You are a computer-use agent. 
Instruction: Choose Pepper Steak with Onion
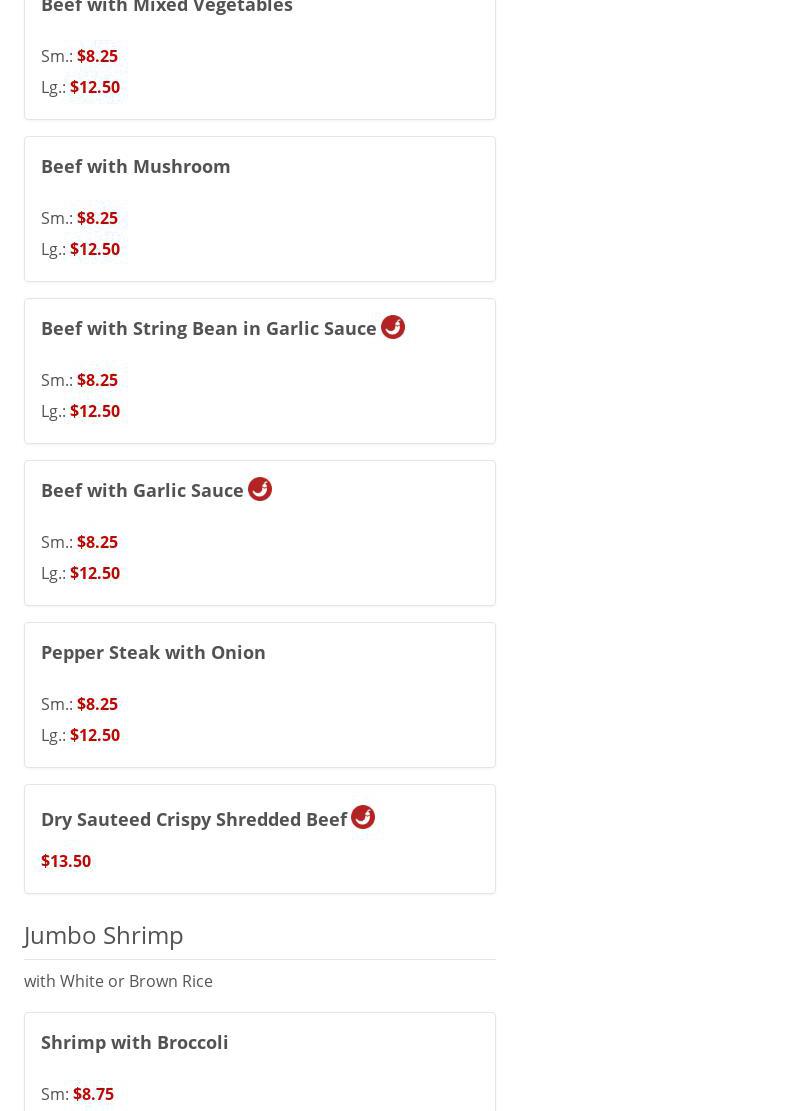(153, 652)
